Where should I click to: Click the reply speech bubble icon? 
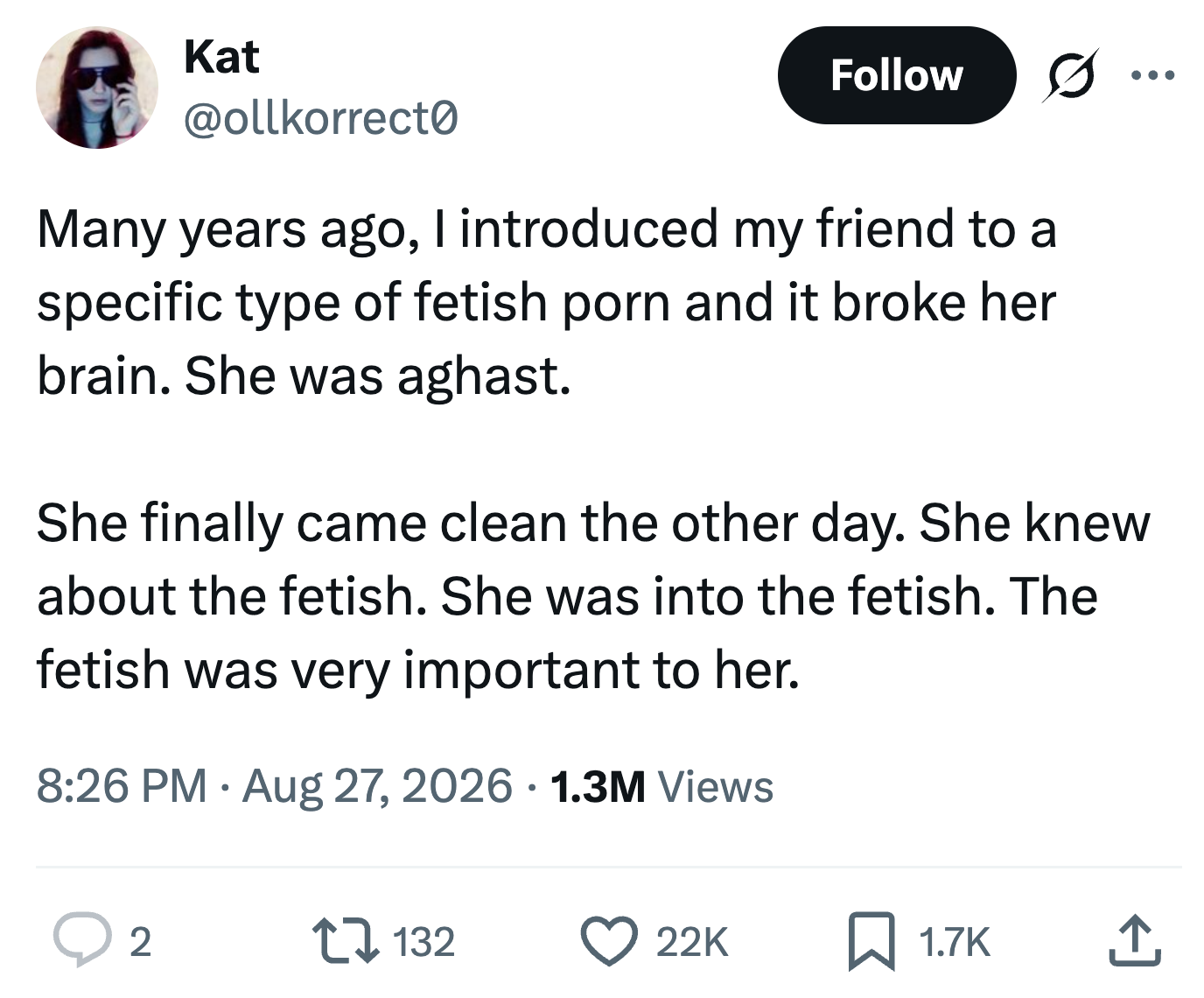coord(83,940)
